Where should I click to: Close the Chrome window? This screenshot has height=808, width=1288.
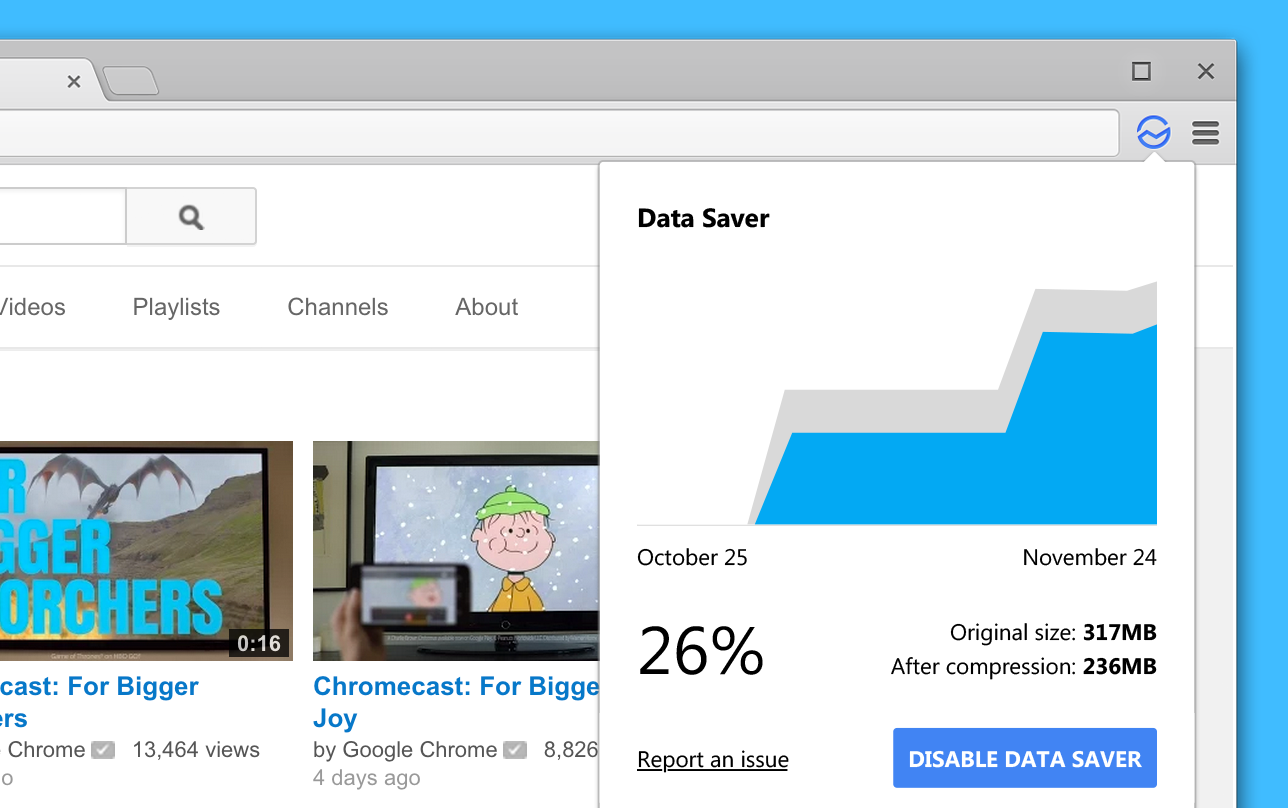tap(1206, 71)
